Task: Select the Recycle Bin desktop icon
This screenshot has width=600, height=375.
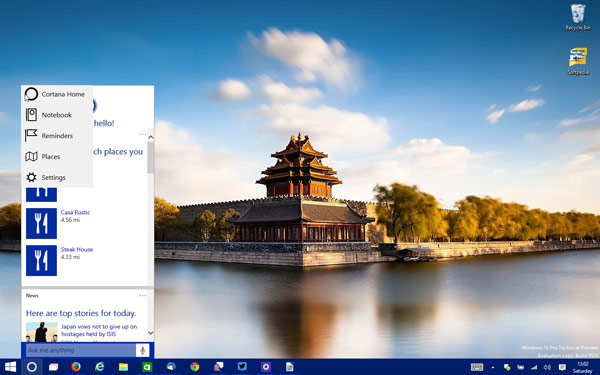Action: (578, 18)
